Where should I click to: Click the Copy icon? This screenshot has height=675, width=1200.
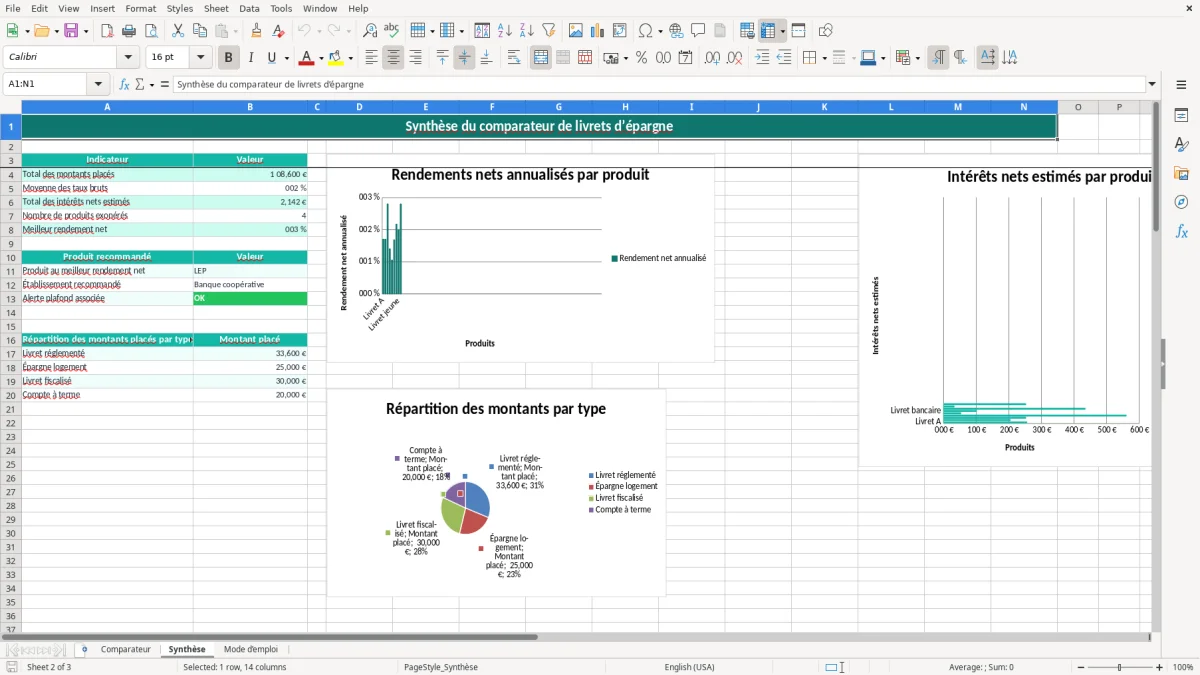click(199, 31)
